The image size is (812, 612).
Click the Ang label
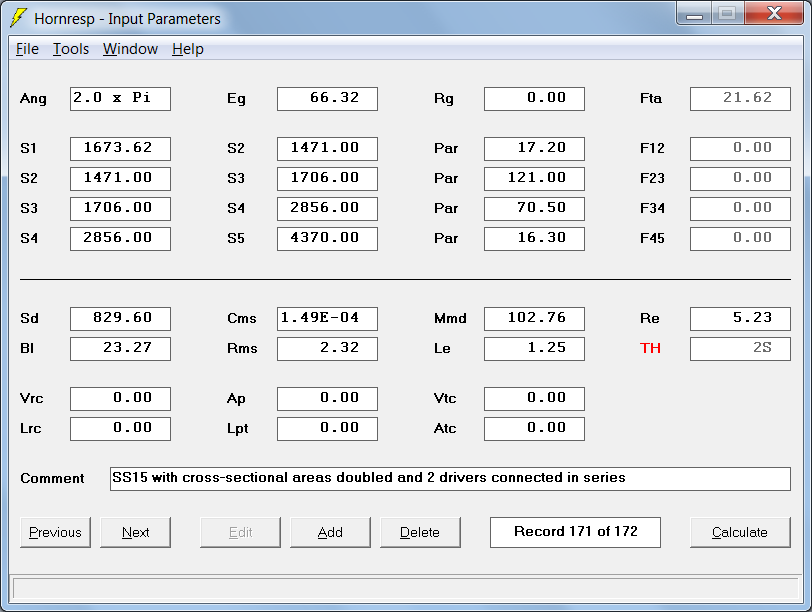[33, 99]
